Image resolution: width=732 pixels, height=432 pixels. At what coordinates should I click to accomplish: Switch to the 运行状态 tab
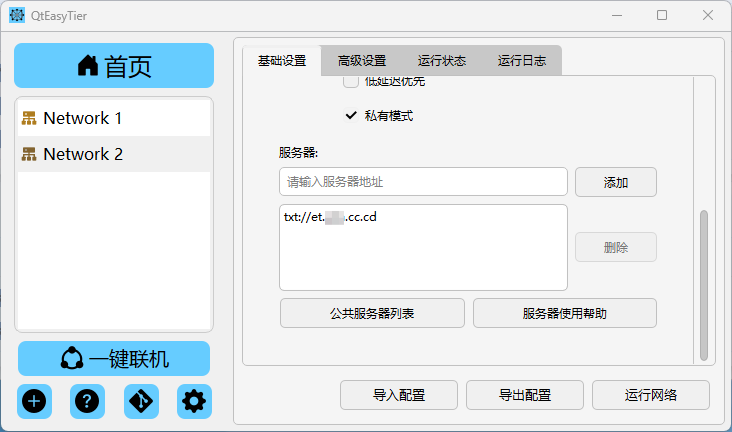click(x=442, y=61)
